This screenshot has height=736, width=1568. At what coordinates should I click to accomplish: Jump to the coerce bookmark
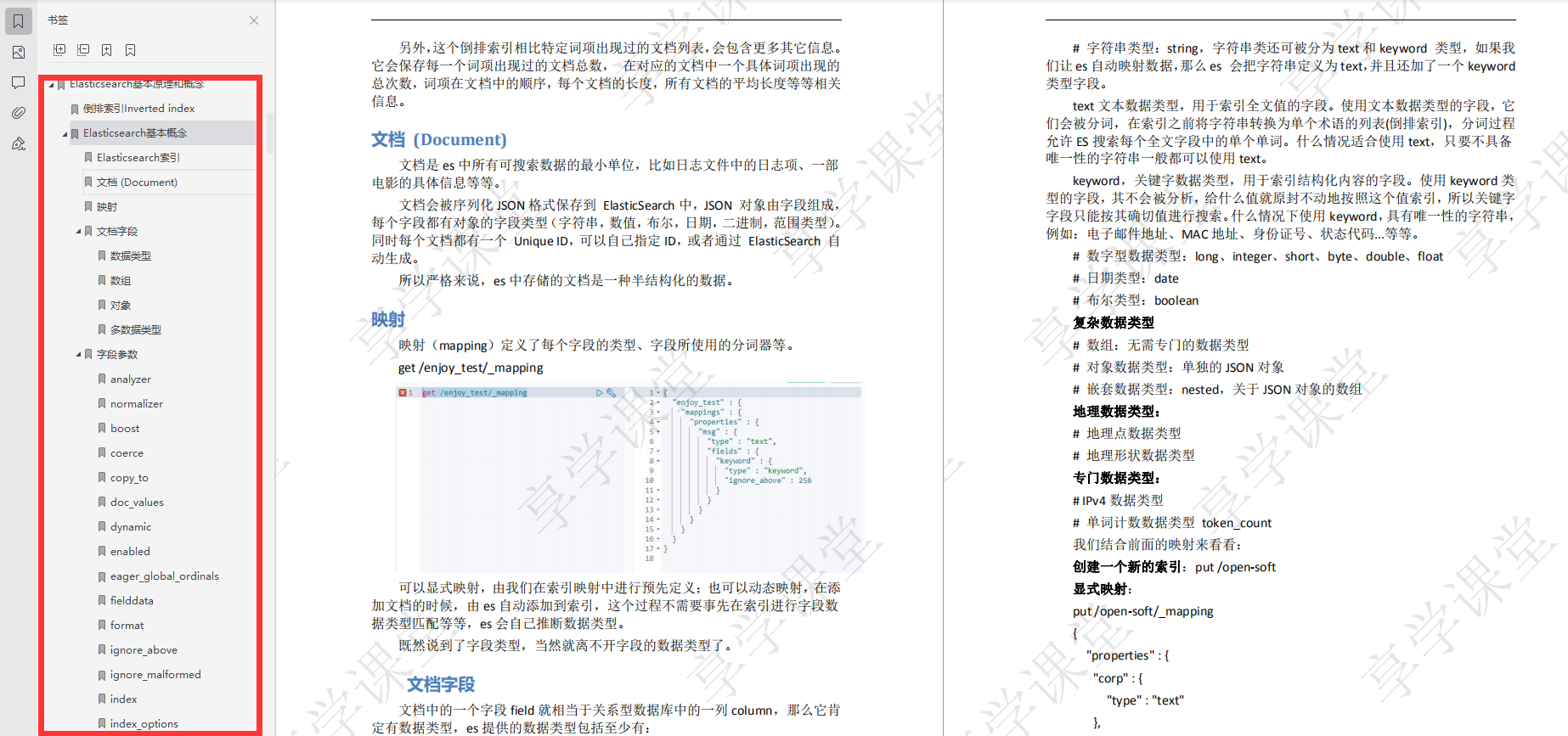tap(127, 453)
